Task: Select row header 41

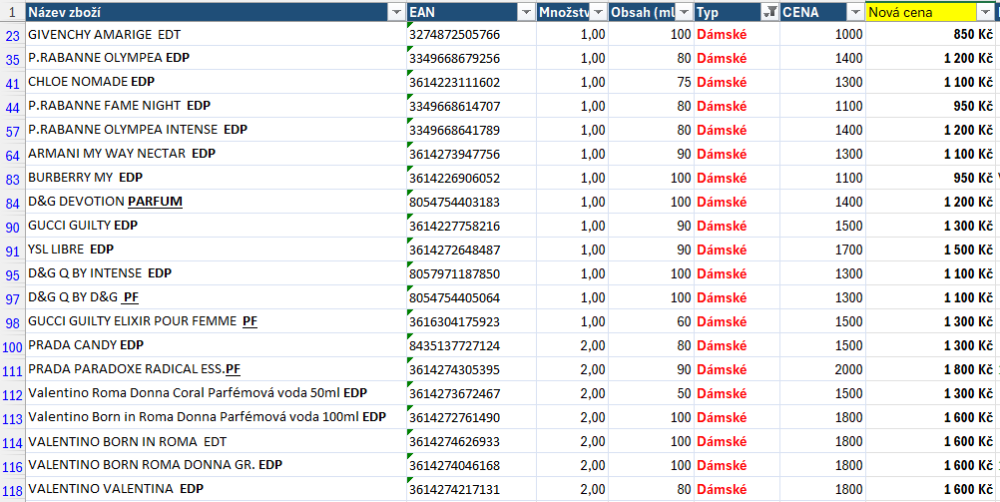Action: tap(13, 82)
